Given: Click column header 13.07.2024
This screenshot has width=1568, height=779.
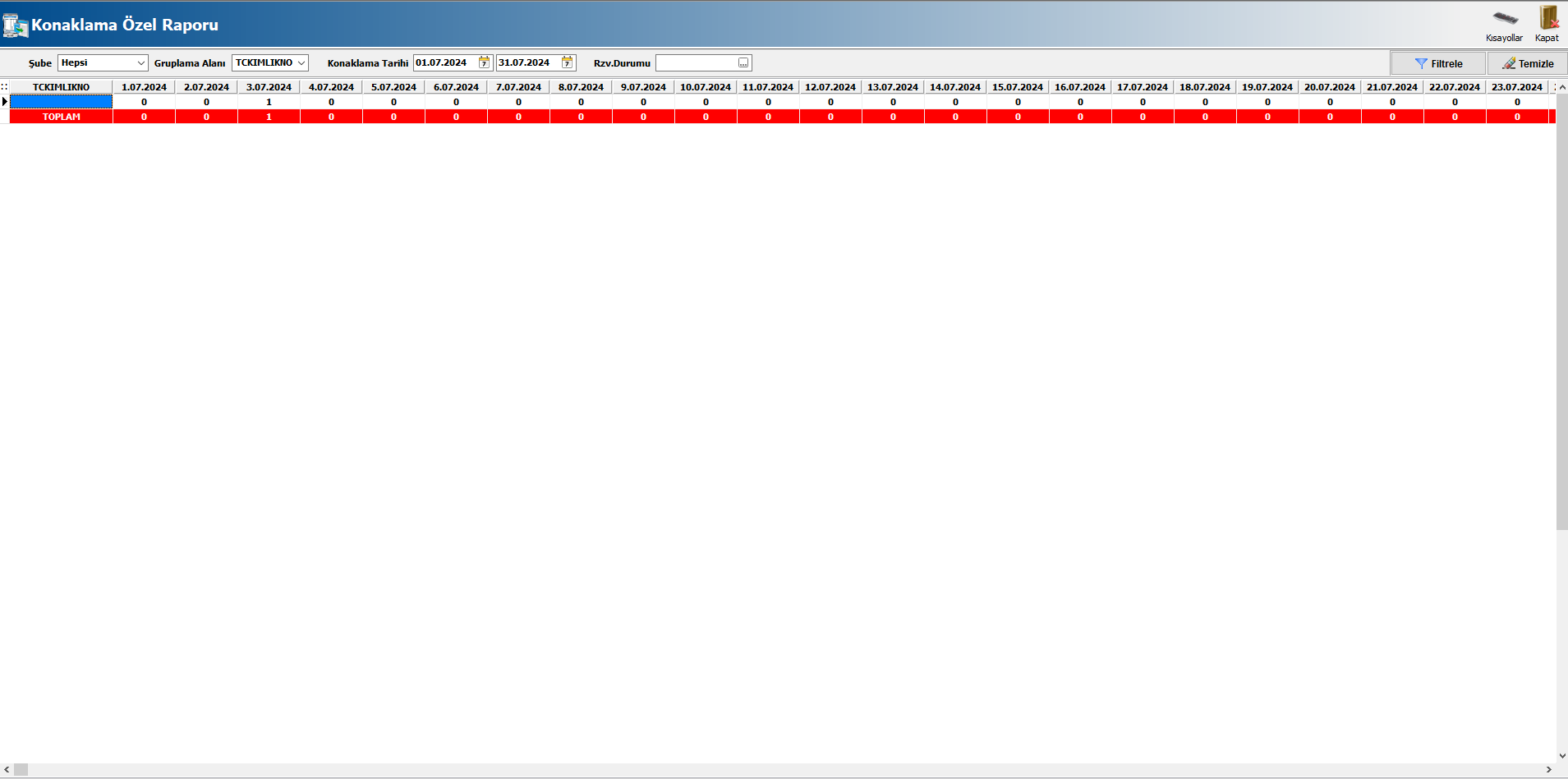Looking at the screenshot, I should tap(893, 86).
